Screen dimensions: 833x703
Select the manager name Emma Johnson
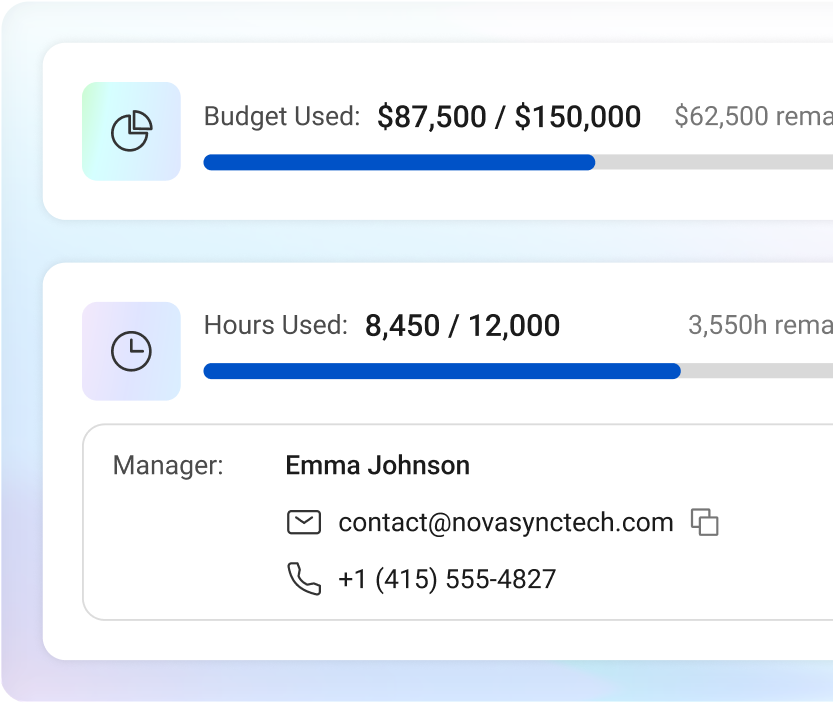coord(378,465)
